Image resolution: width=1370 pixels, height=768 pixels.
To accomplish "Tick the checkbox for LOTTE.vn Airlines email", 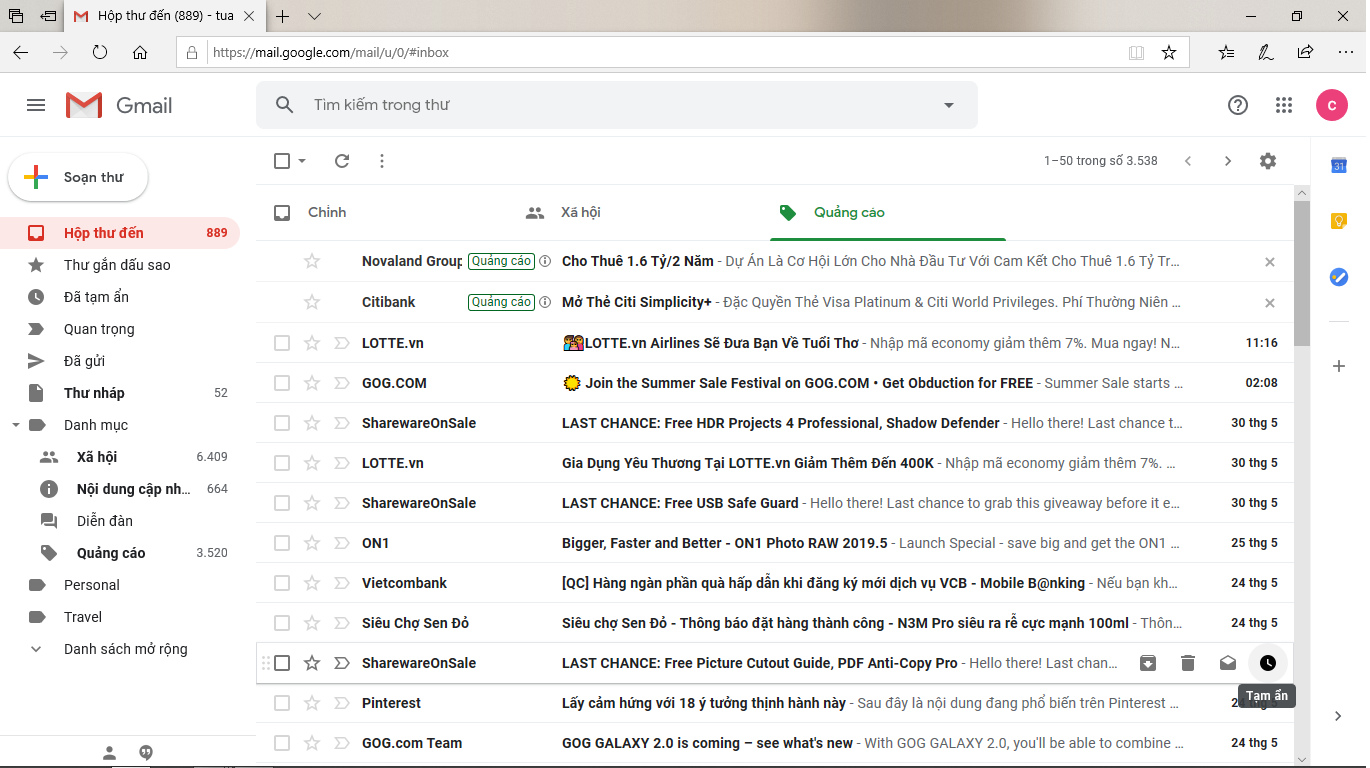I will pyautogui.click(x=282, y=343).
